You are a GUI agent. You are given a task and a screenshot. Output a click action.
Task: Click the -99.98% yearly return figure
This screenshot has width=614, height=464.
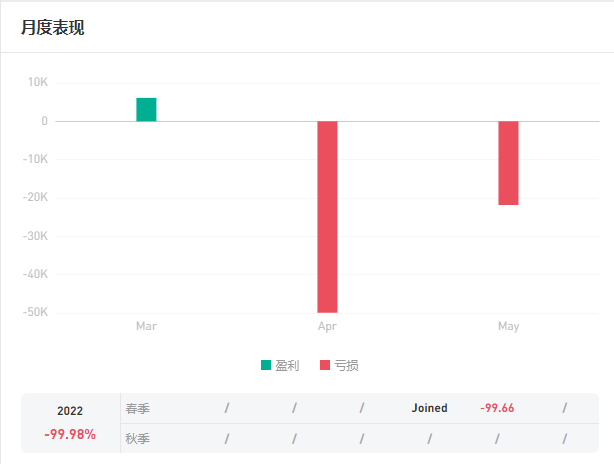click(70, 434)
